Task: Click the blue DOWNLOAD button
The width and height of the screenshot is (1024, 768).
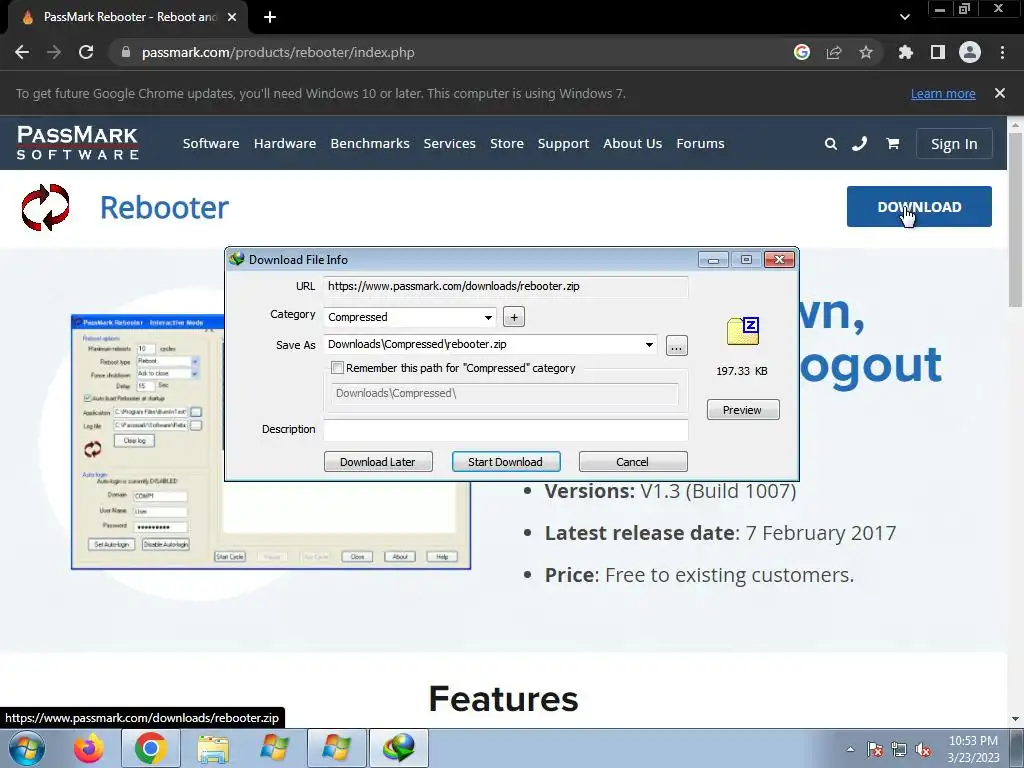Action: click(x=919, y=206)
